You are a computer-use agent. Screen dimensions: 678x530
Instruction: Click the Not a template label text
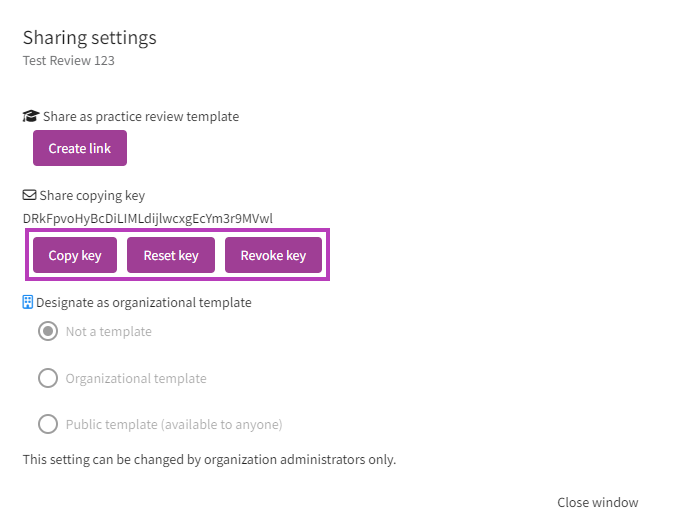108,331
